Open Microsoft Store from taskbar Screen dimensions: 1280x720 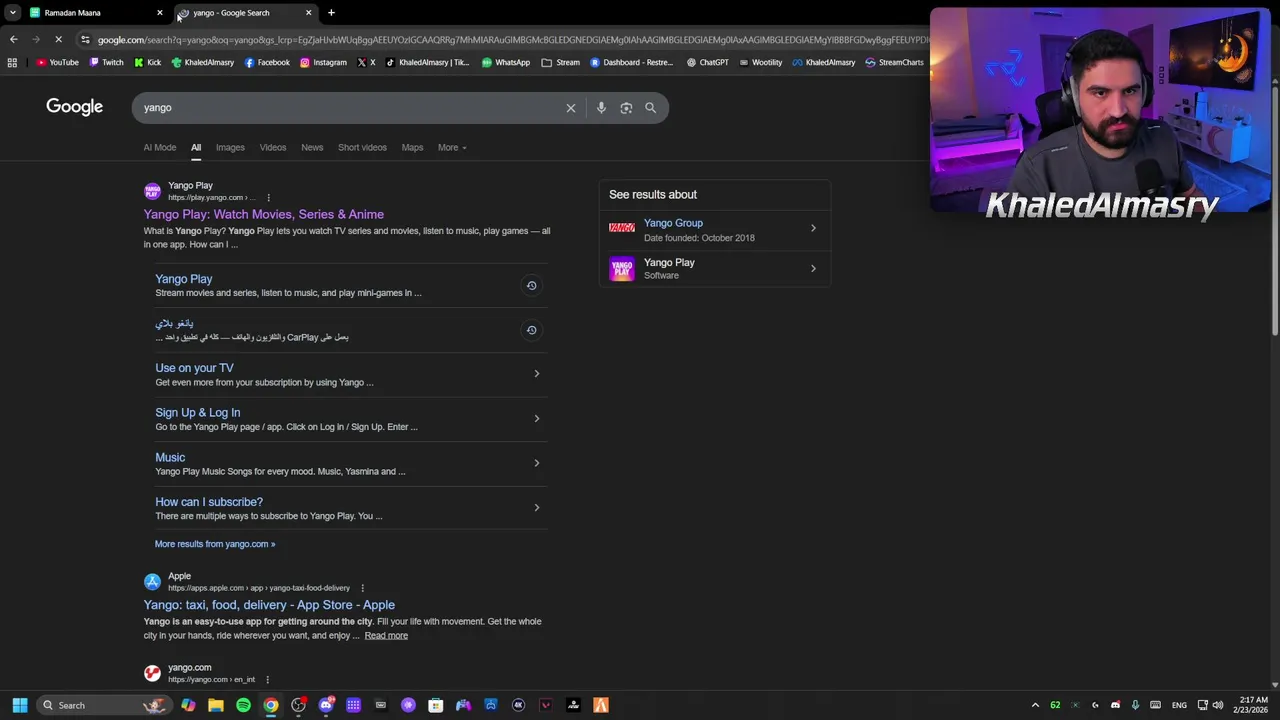(x=436, y=705)
